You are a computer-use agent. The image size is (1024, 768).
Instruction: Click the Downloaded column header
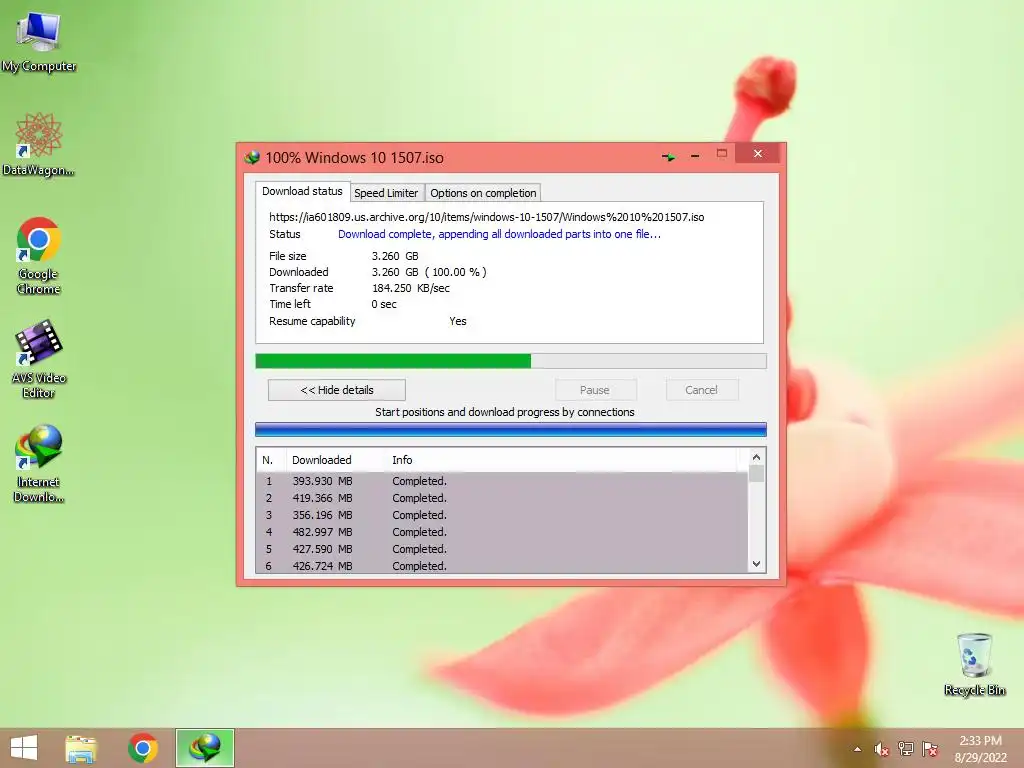coord(336,460)
